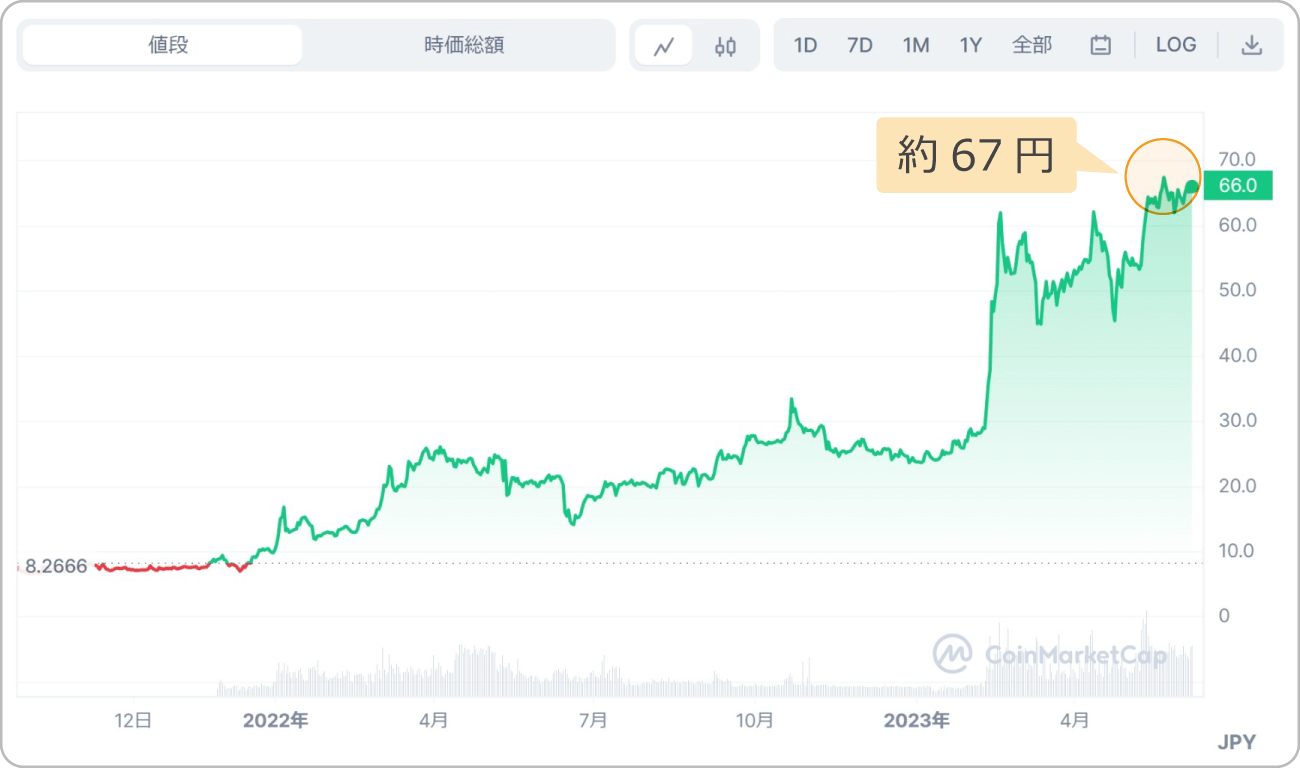Open the calendar date range picker

pos(1100,45)
